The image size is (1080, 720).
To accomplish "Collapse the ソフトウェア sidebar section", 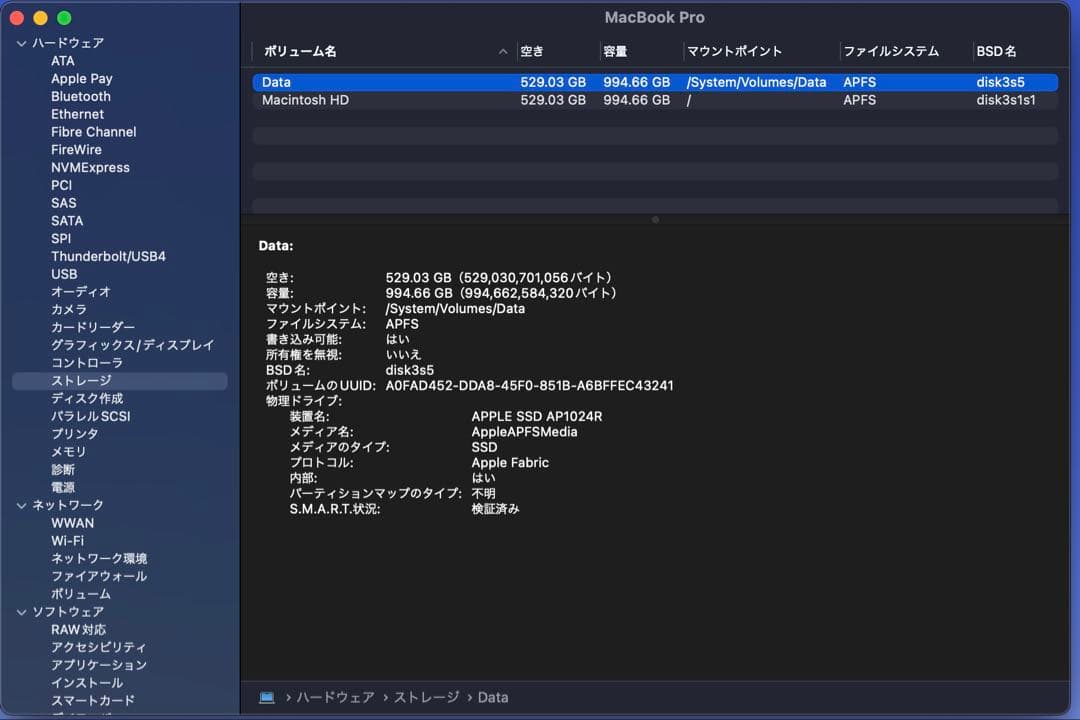I will click(x=21, y=611).
